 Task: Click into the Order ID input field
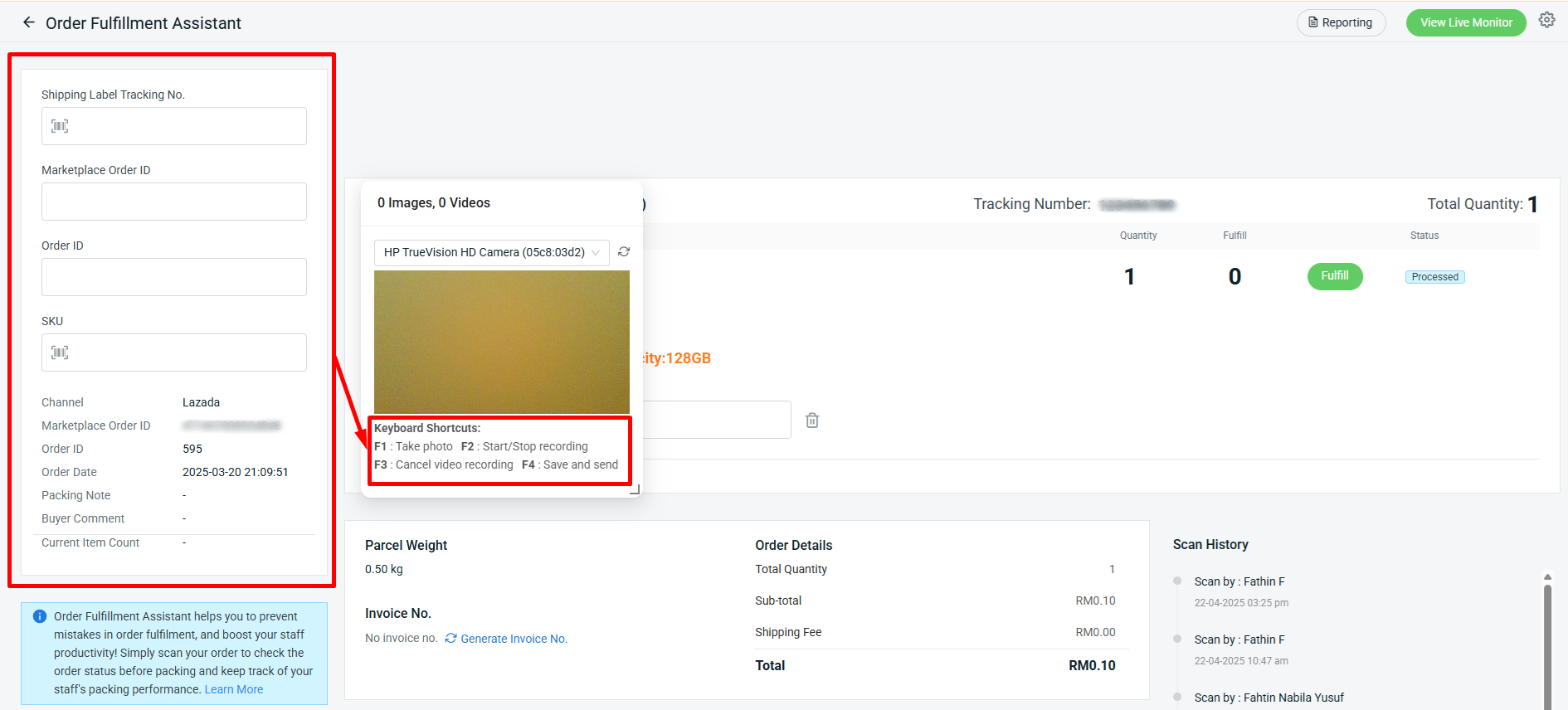coord(174,277)
